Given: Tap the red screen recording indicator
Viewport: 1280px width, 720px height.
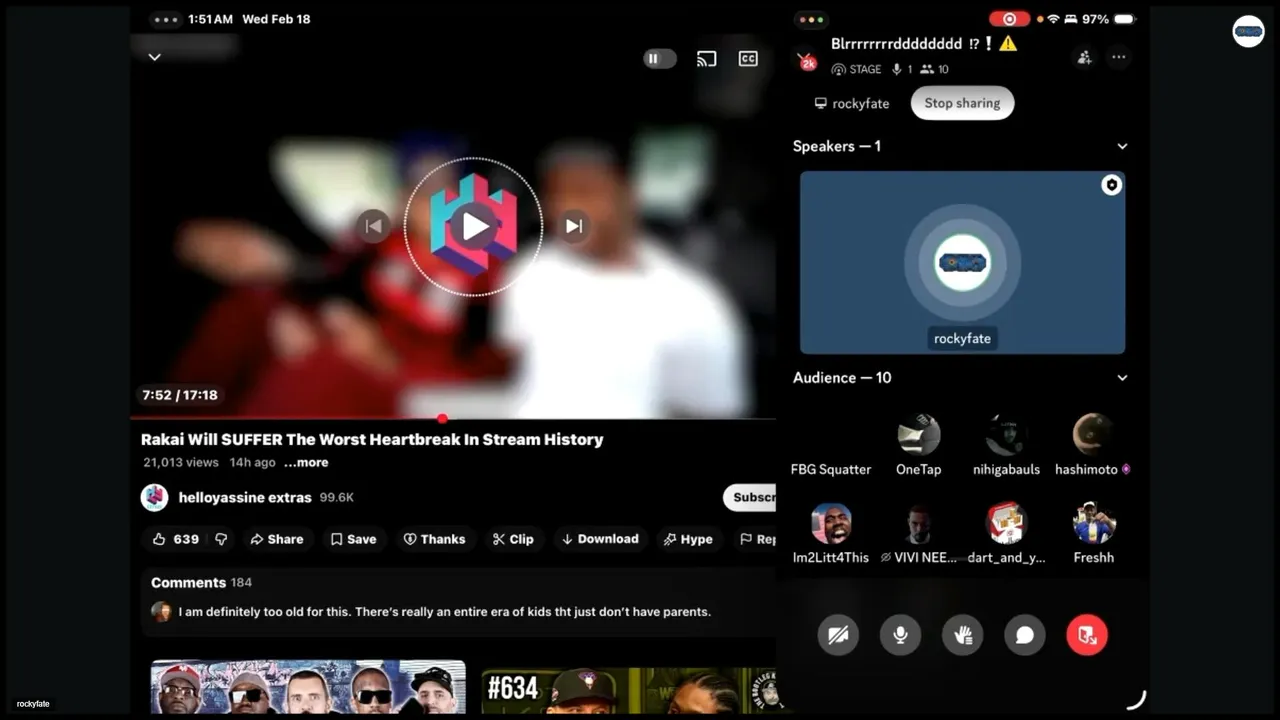Looking at the screenshot, I should tap(1009, 19).
